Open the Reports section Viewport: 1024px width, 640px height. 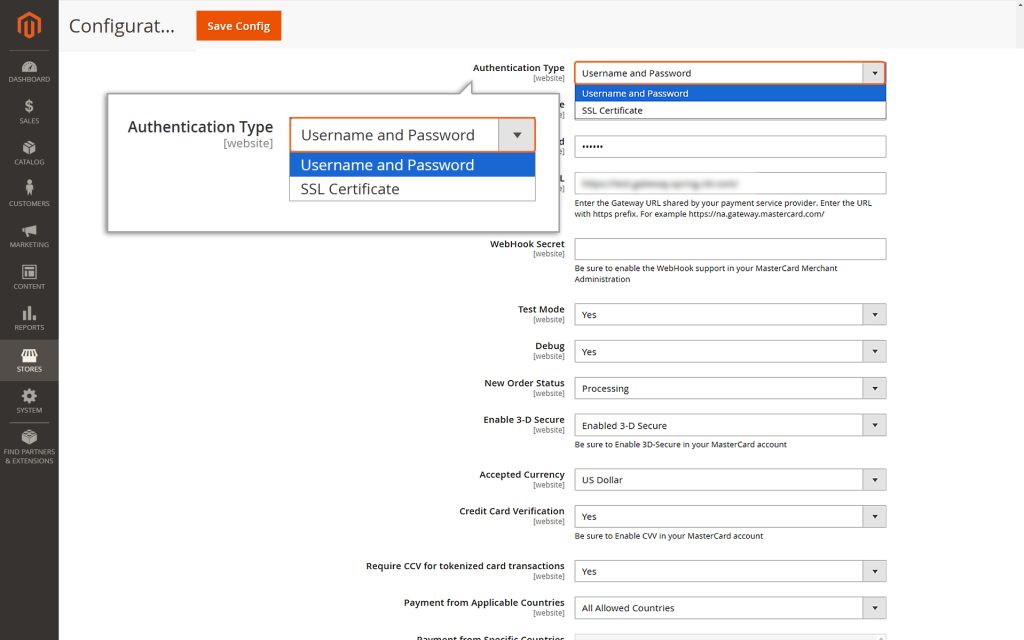(29, 316)
